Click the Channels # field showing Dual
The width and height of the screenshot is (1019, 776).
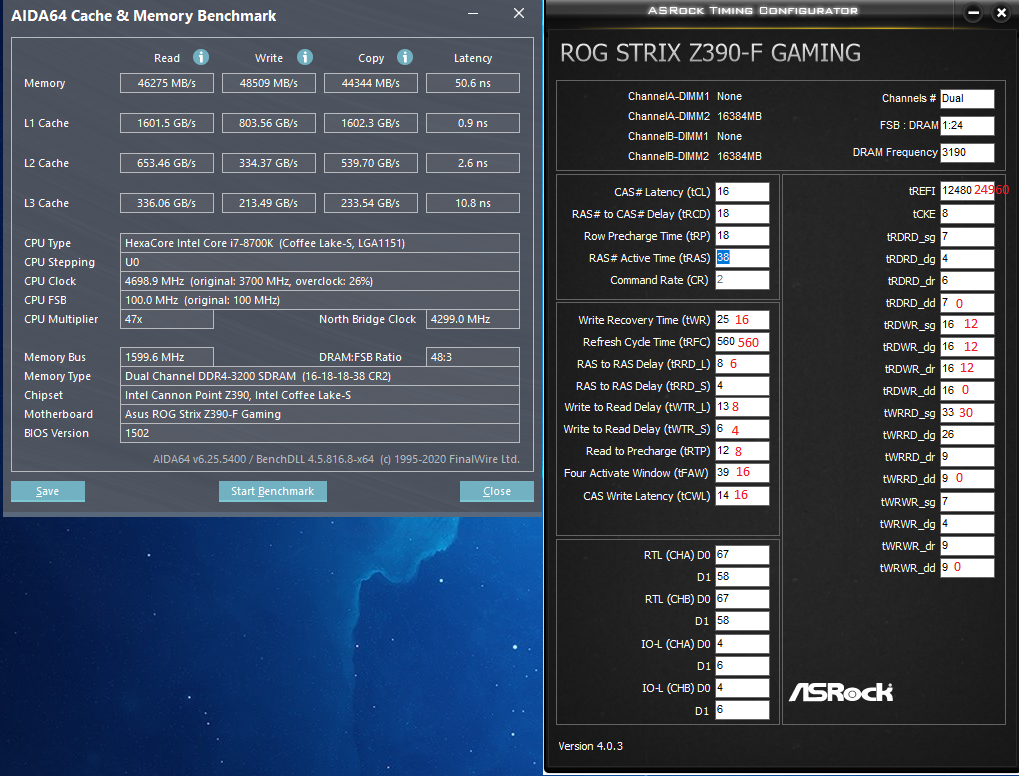[x=967, y=98]
